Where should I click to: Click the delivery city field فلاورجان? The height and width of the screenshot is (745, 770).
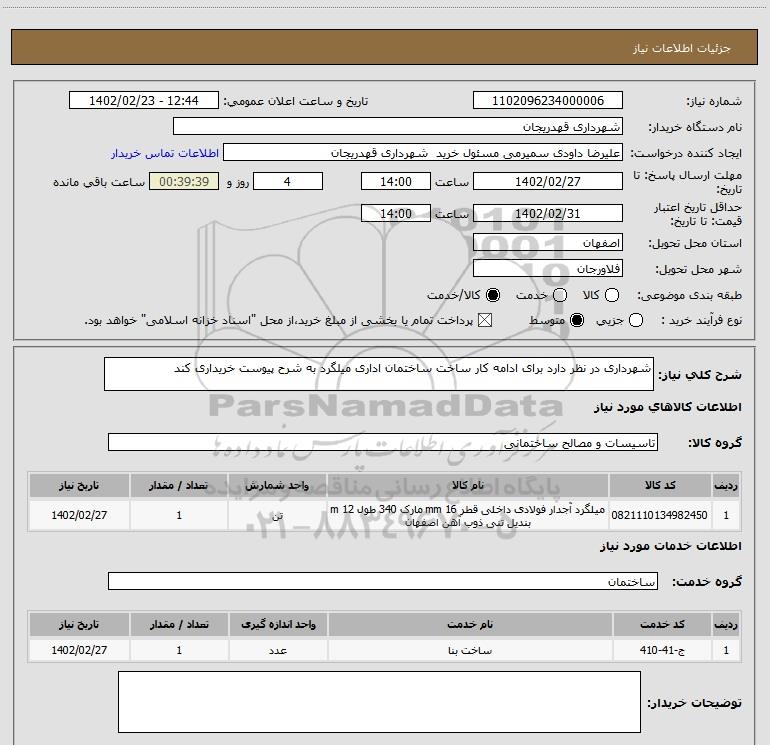point(548,269)
